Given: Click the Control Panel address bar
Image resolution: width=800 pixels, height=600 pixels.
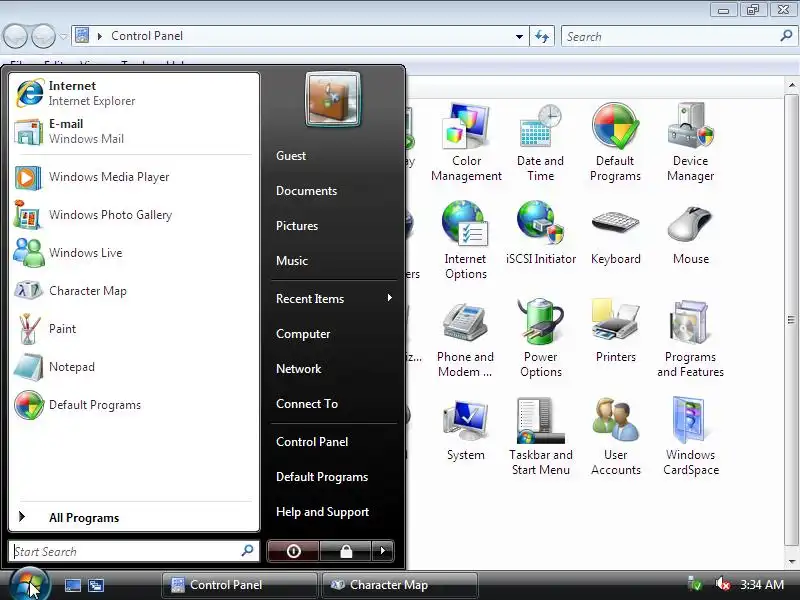Looking at the screenshot, I should [x=301, y=36].
